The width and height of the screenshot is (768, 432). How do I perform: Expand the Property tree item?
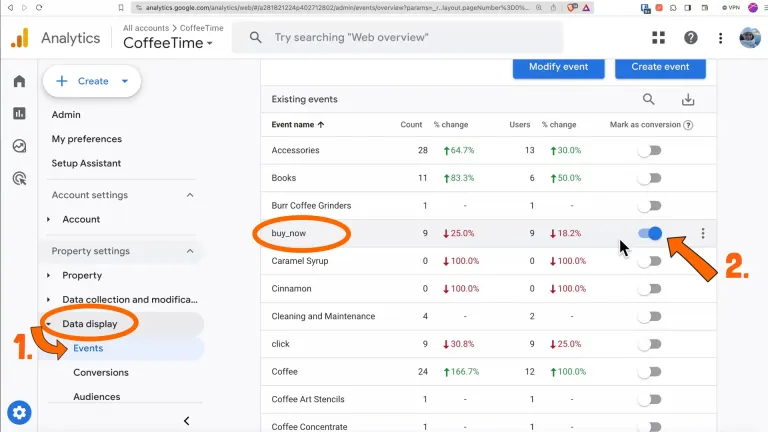(x=48, y=275)
